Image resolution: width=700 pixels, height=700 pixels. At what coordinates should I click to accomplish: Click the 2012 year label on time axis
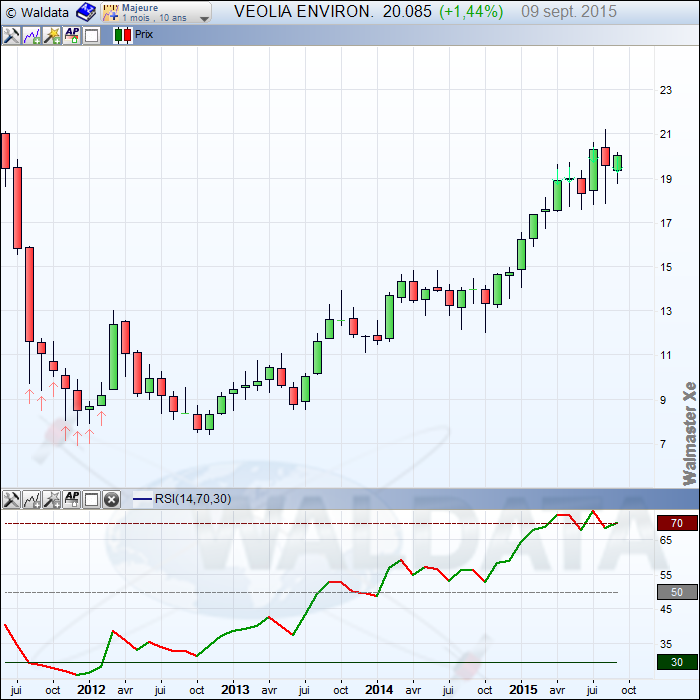91,690
